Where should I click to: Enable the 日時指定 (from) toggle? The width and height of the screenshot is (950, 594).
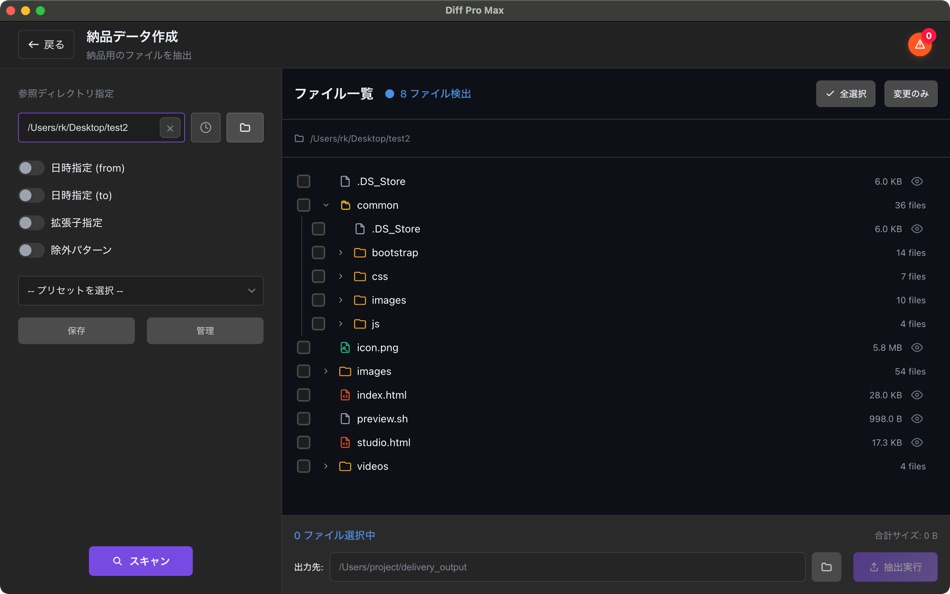click(30, 168)
